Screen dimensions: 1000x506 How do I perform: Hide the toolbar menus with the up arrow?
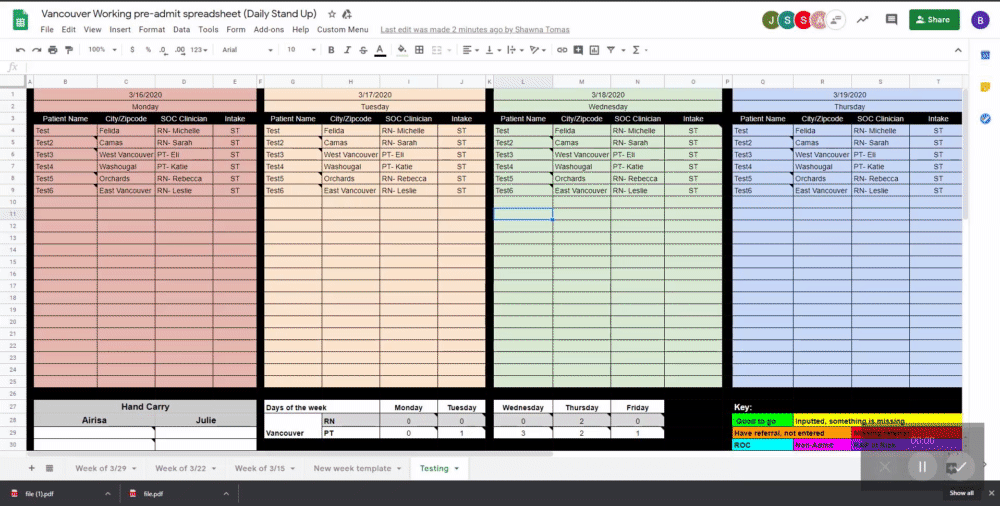coord(958,50)
